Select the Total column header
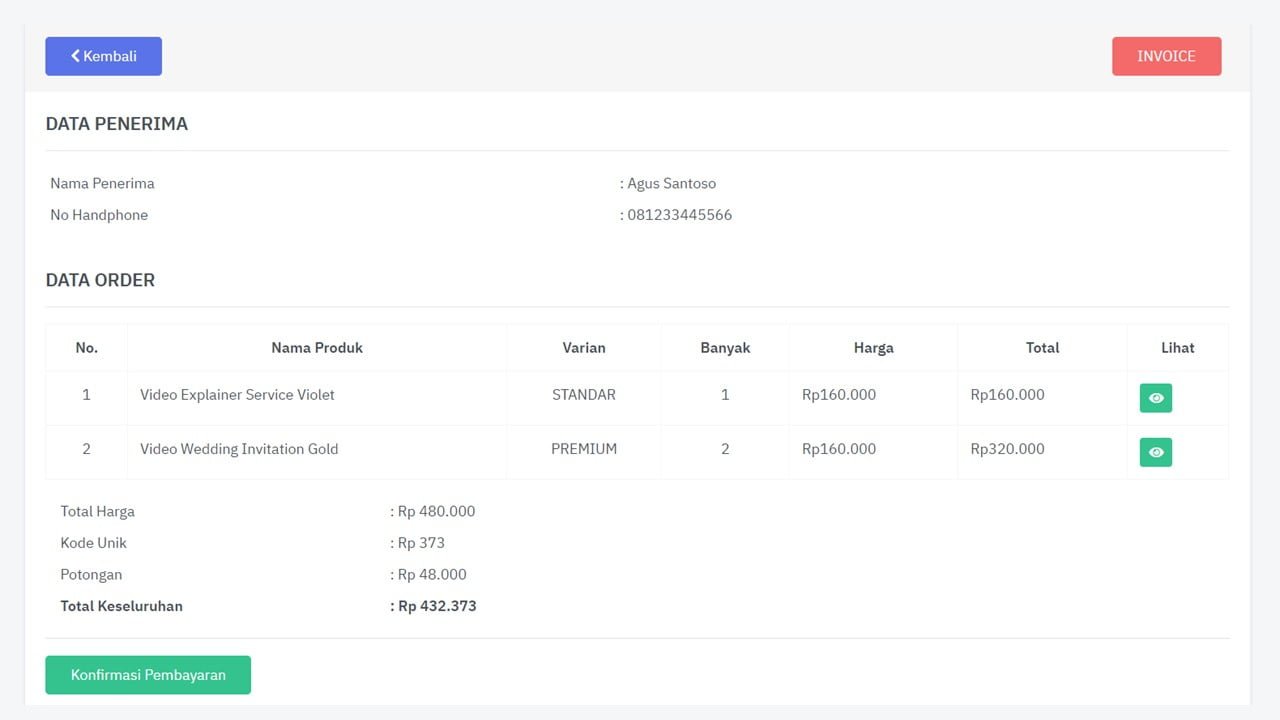The height and width of the screenshot is (720, 1280). (1042, 348)
